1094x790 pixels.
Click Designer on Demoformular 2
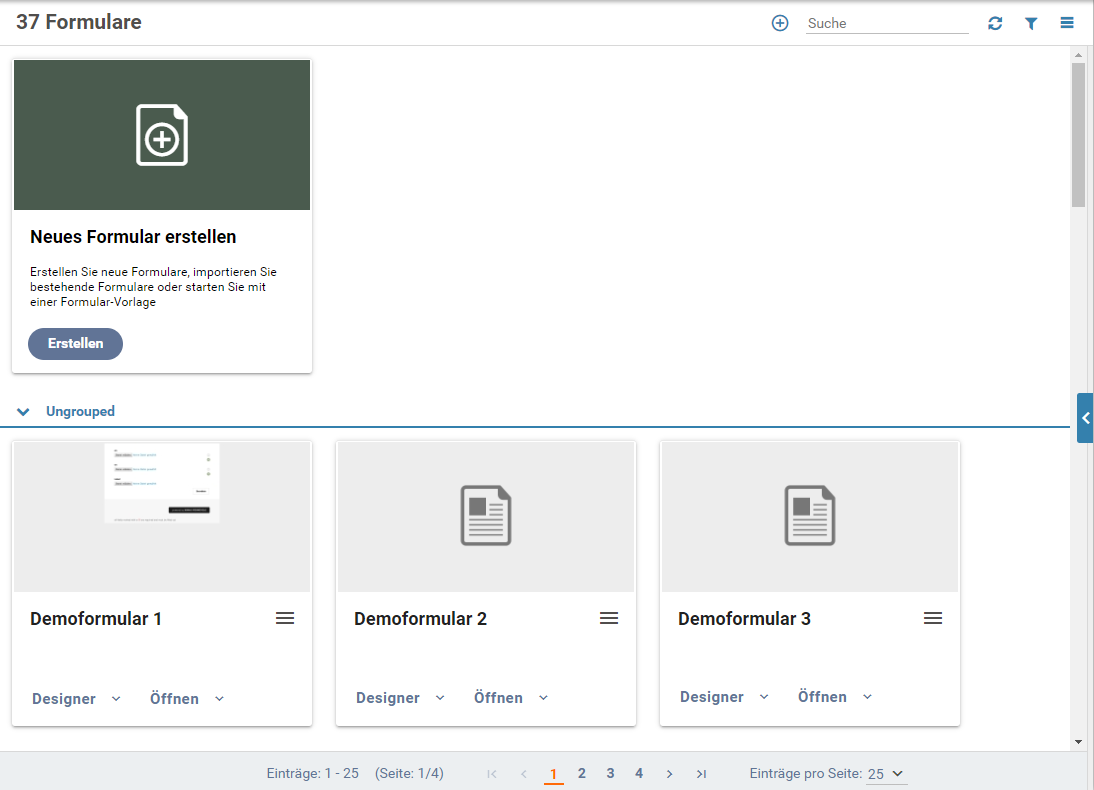[388, 698]
